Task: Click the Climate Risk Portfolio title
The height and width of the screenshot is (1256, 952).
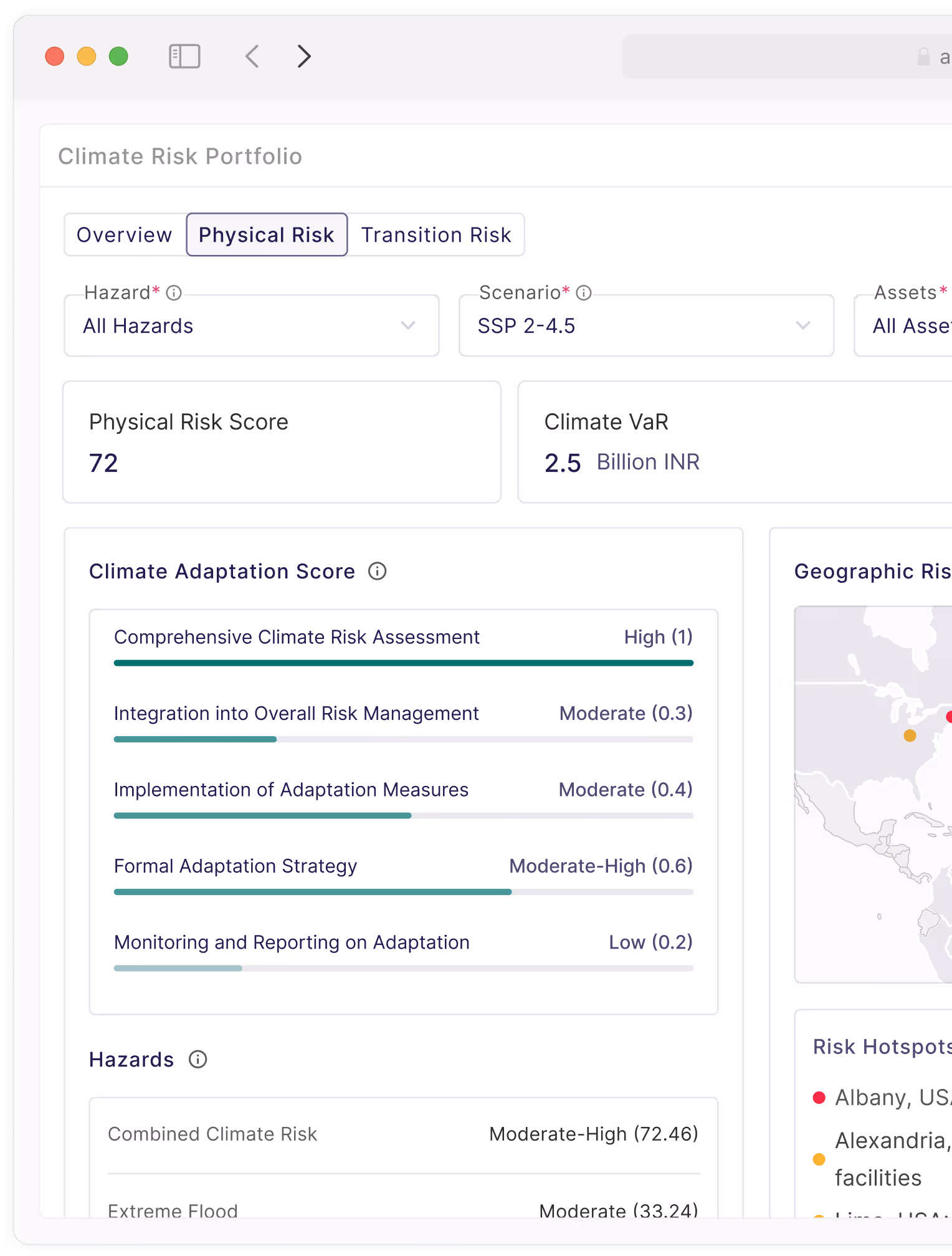Action: [x=180, y=156]
